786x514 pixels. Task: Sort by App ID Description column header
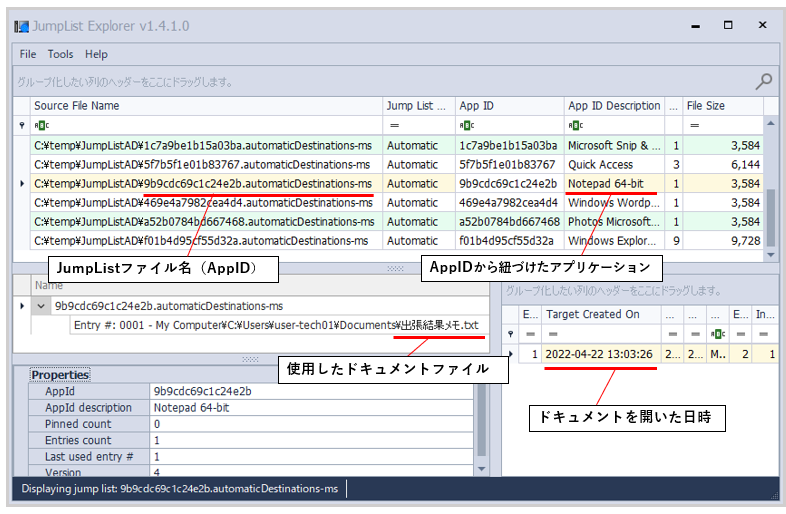[614, 106]
